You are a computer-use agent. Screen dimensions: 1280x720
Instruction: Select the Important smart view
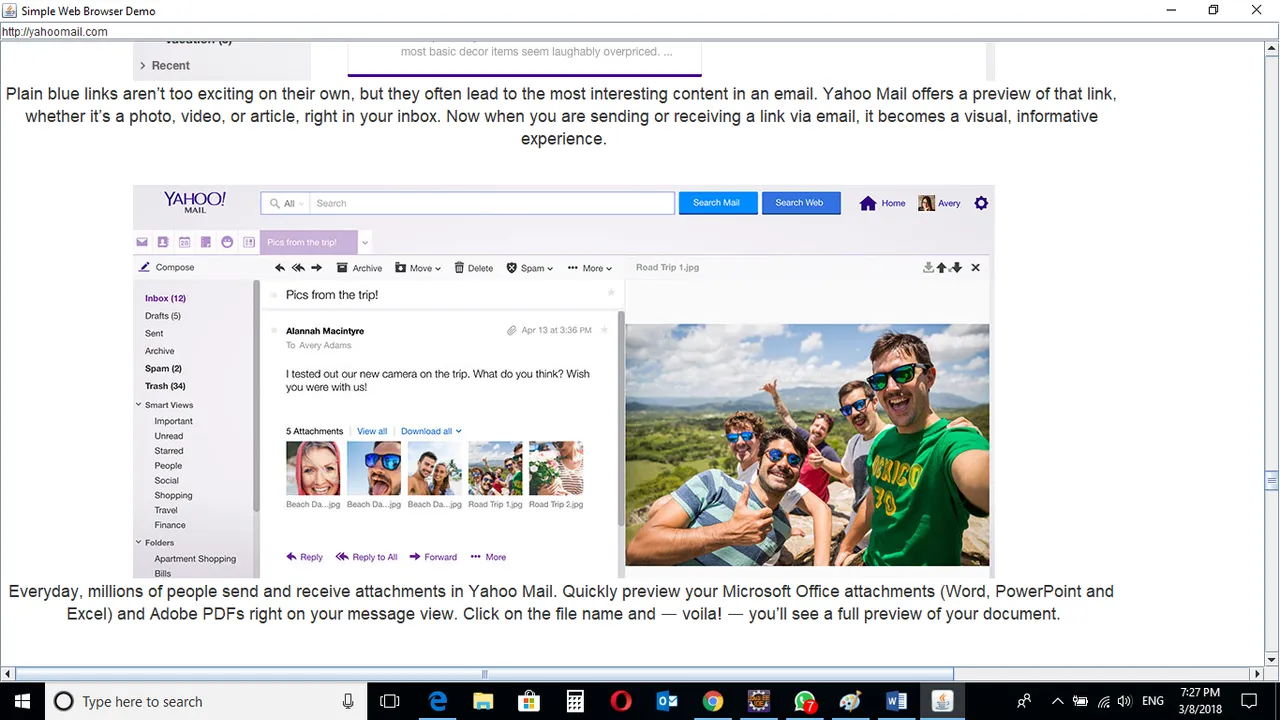(173, 421)
